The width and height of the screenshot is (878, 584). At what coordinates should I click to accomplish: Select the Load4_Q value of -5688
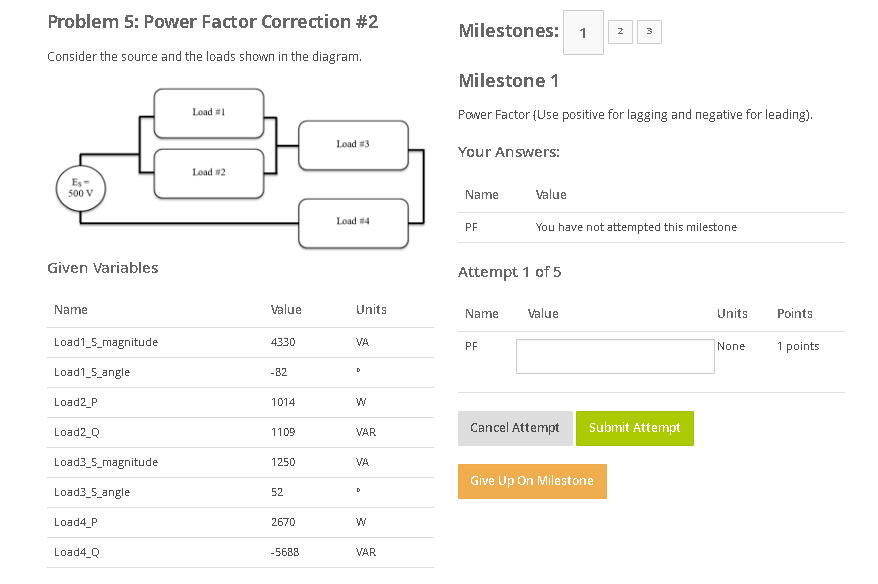click(x=286, y=552)
